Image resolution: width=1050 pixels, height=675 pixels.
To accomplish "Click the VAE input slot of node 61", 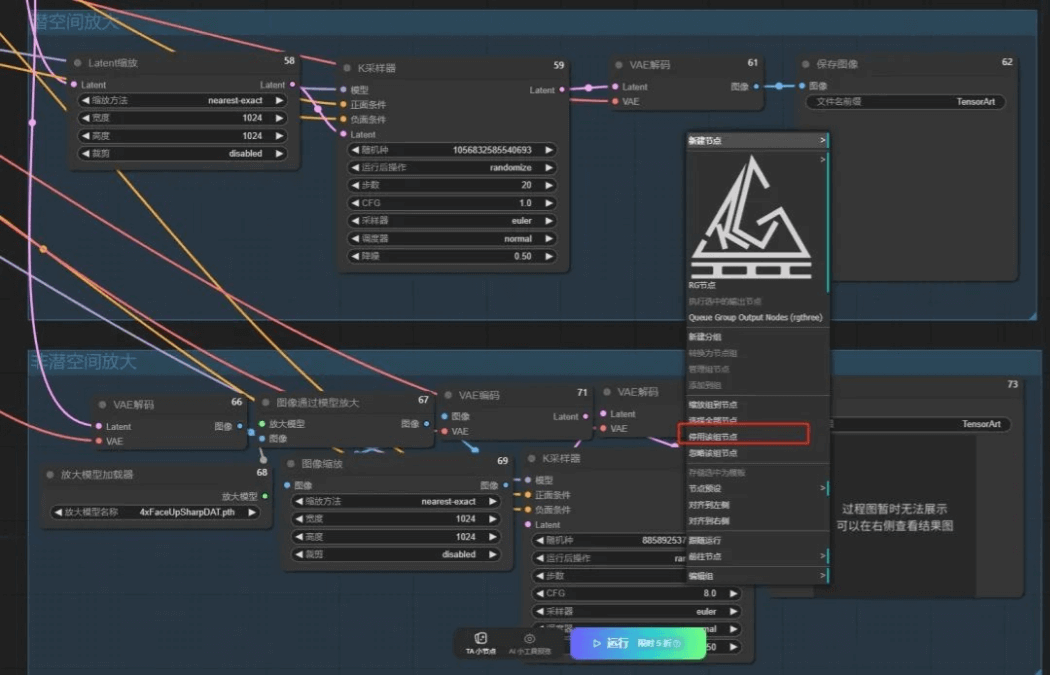I will (615, 101).
